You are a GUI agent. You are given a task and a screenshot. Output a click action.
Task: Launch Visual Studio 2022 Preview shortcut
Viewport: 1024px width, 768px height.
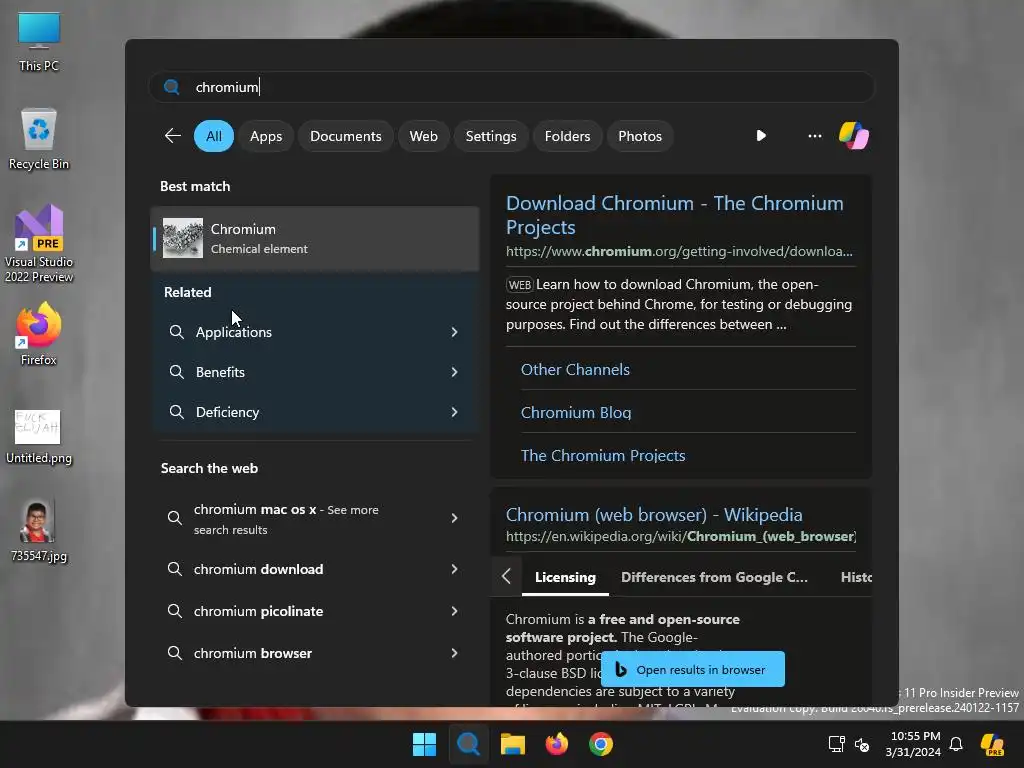(x=39, y=243)
